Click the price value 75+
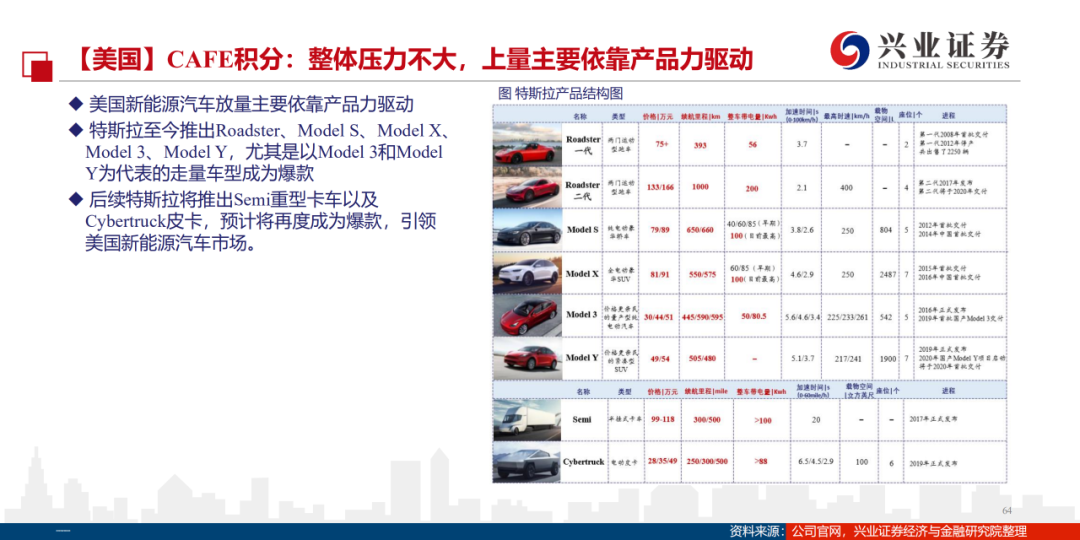Viewport: 1080px width, 540px height. pos(662,145)
